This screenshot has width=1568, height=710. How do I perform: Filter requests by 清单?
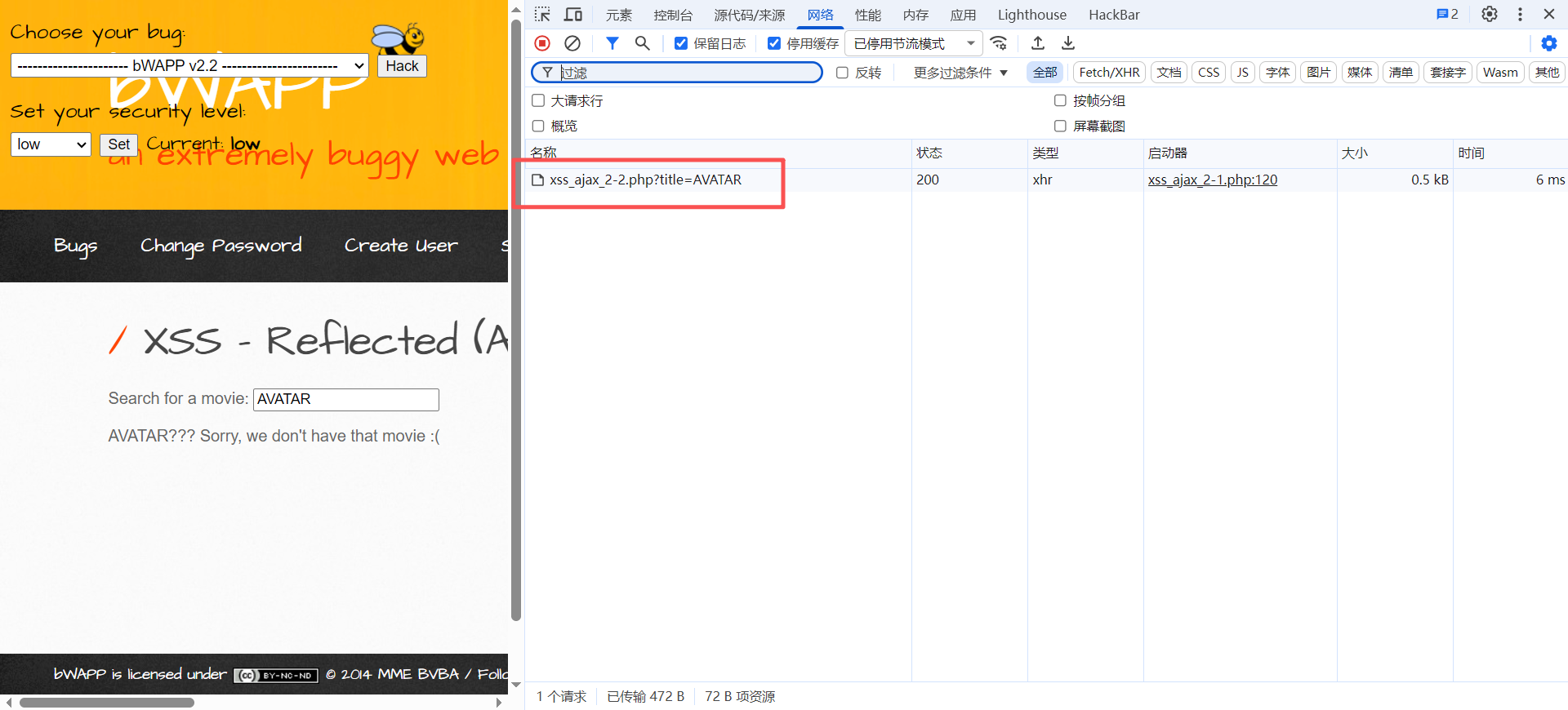(1401, 73)
